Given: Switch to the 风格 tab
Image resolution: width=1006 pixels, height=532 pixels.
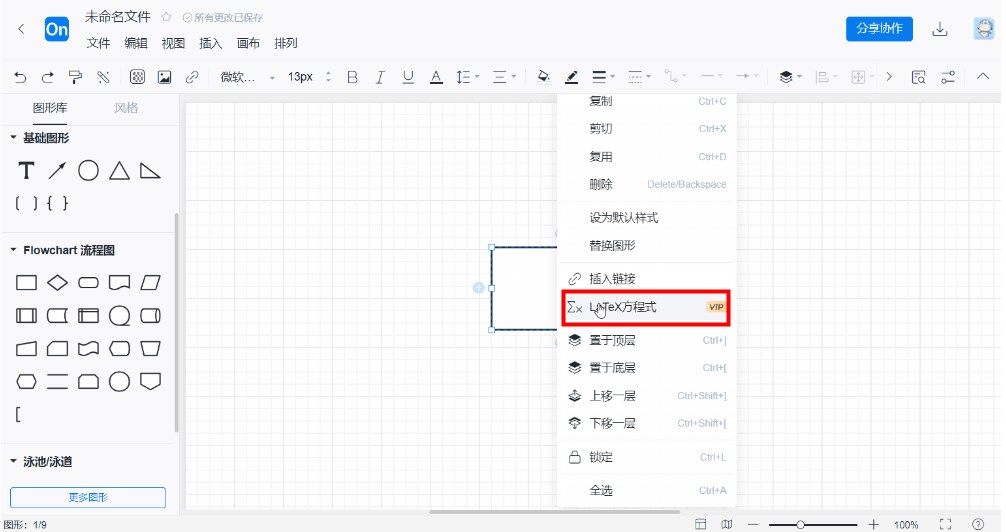Looking at the screenshot, I should tap(126, 108).
